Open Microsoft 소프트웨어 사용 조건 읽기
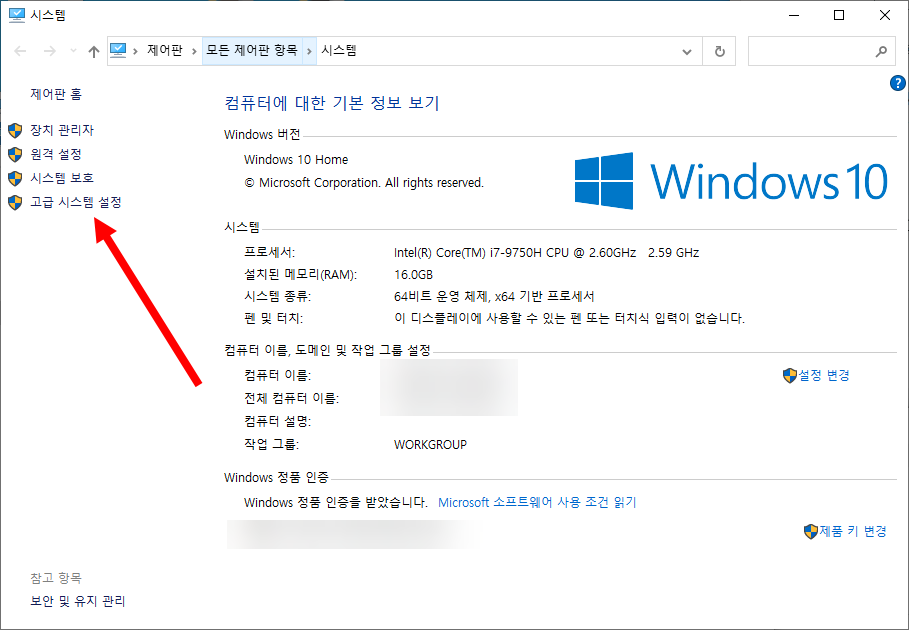 click(537, 502)
